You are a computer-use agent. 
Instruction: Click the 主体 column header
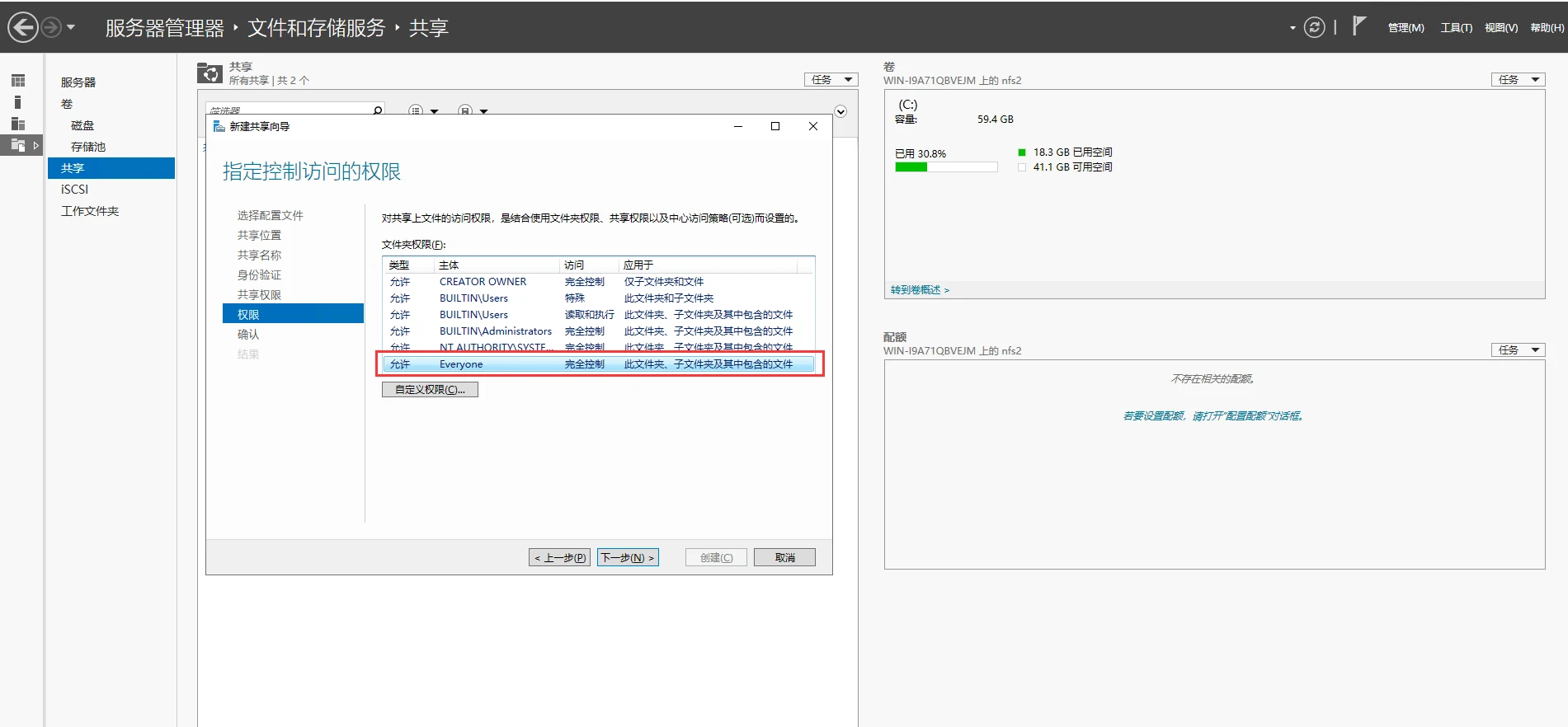(x=497, y=265)
